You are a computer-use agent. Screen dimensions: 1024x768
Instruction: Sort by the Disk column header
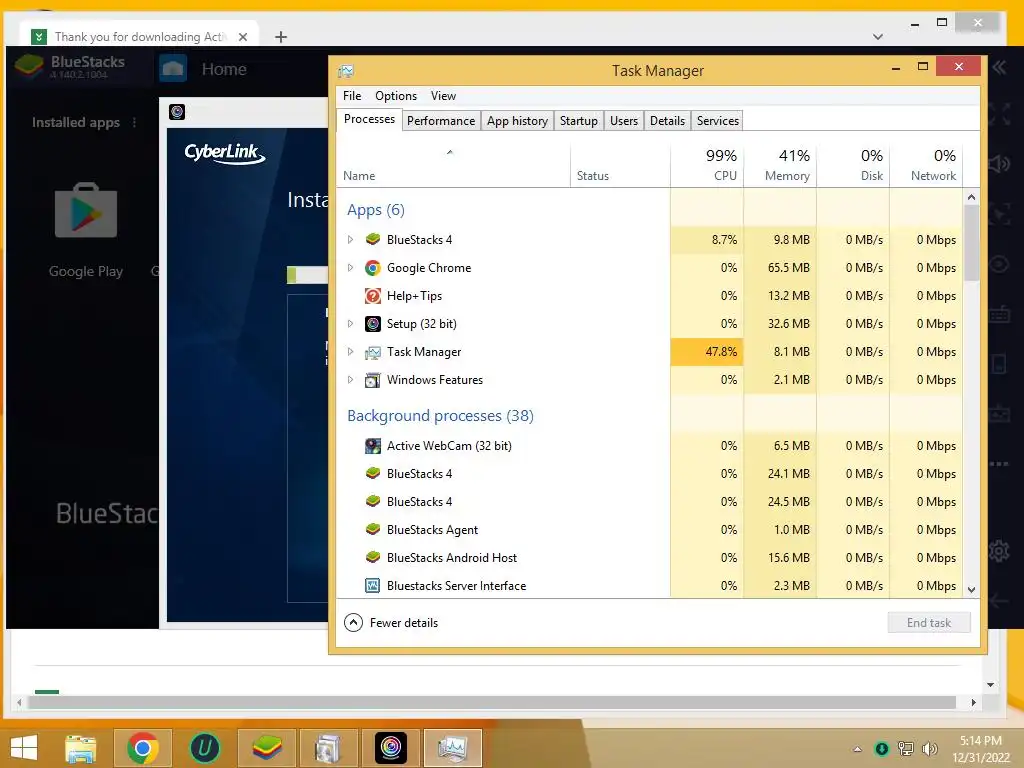(854, 165)
